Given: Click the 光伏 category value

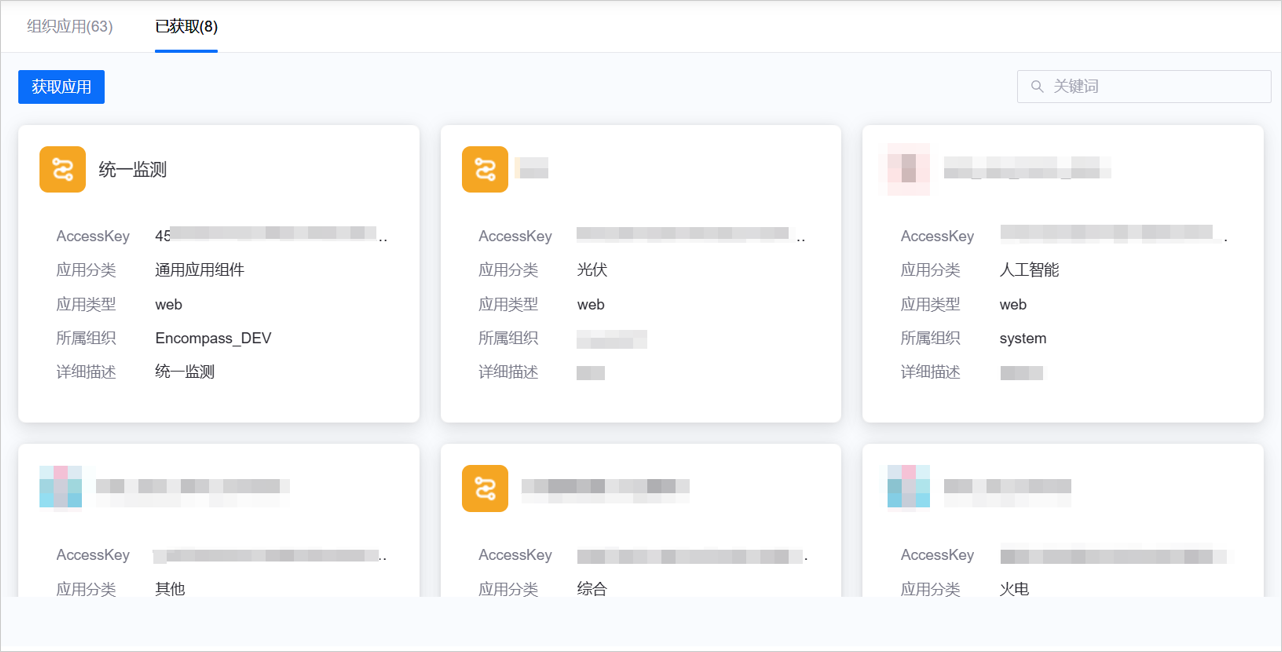Looking at the screenshot, I should 592,270.
